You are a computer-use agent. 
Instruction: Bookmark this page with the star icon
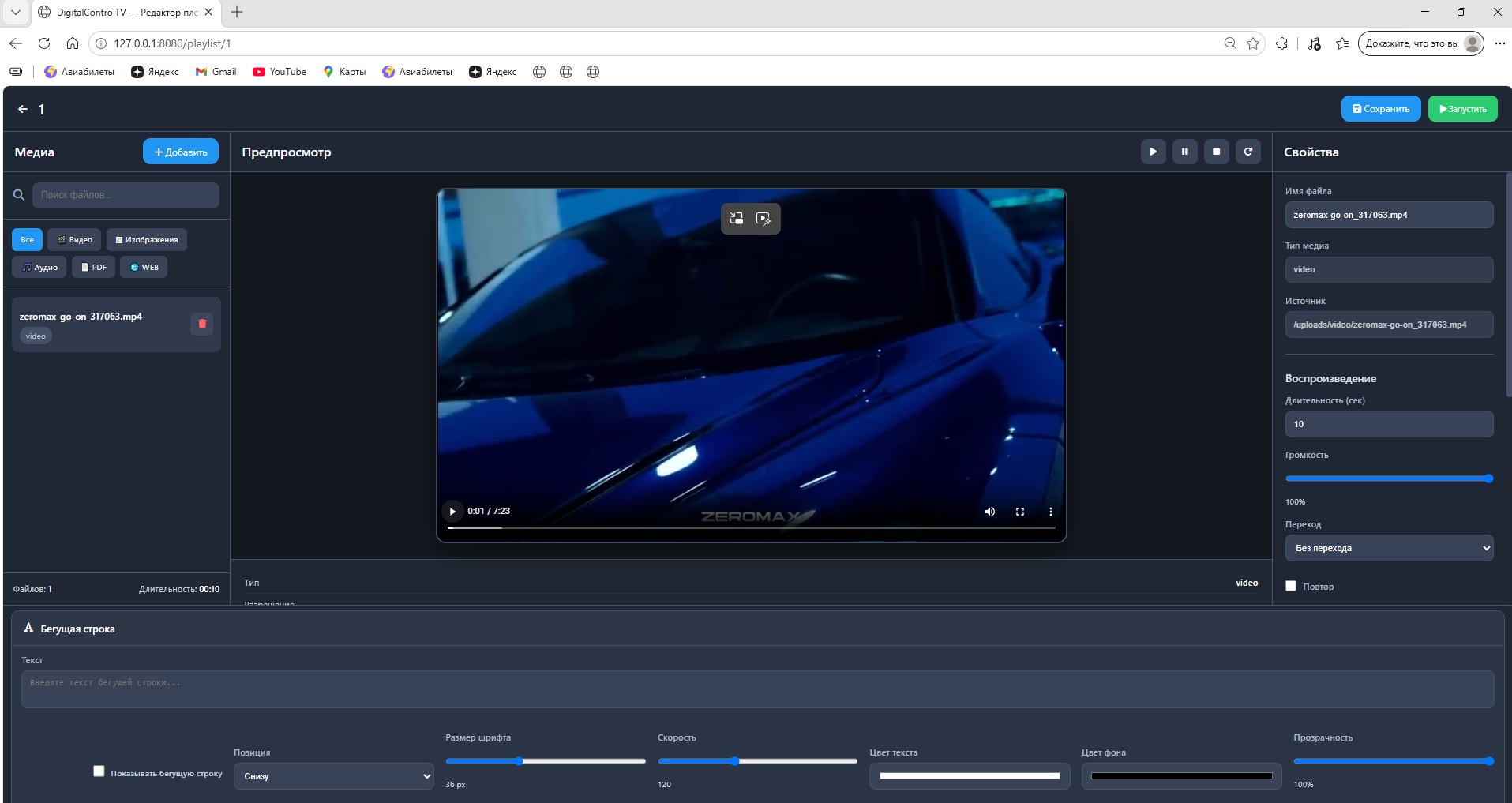pos(1253,43)
